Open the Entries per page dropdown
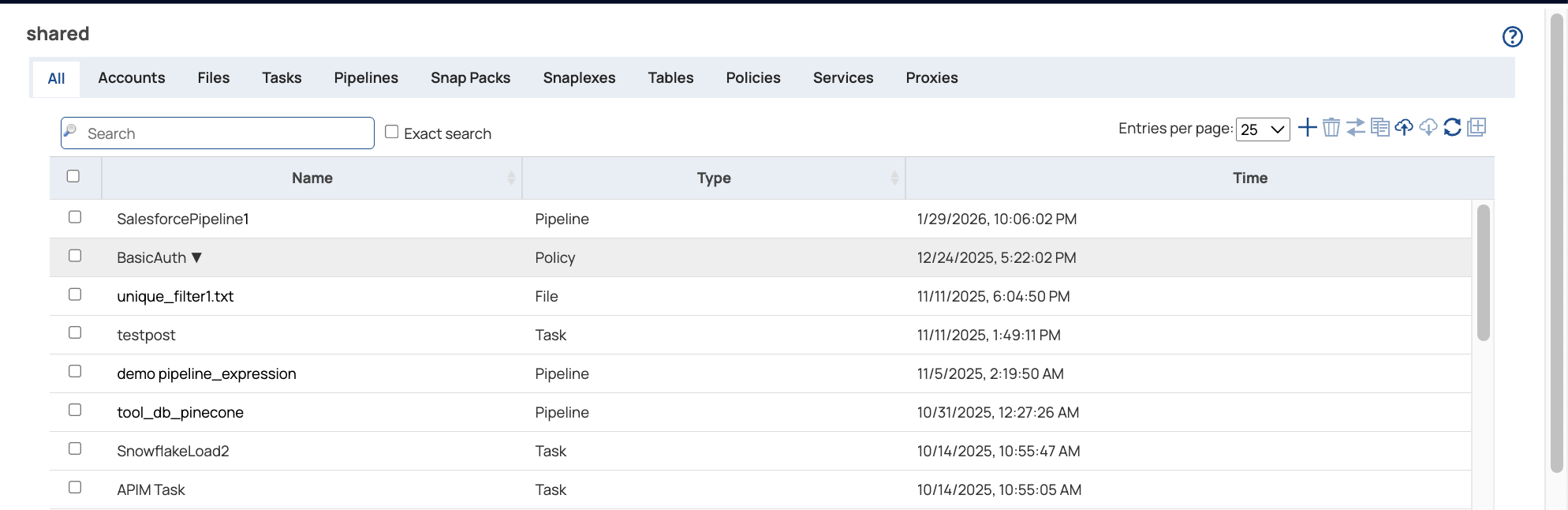 (x=1263, y=129)
